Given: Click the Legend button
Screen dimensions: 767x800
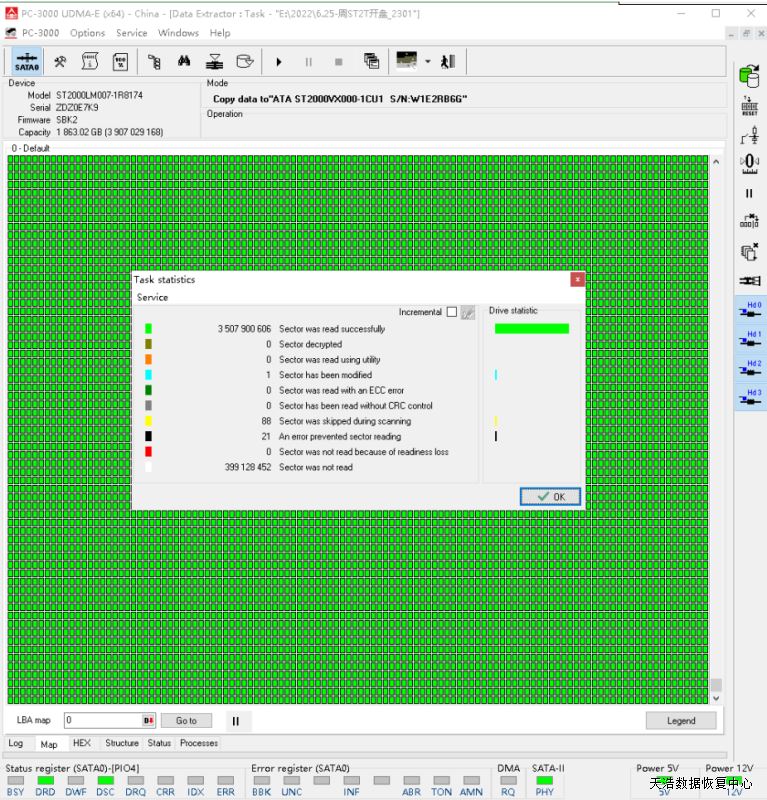Looking at the screenshot, I should click(681, 720).
